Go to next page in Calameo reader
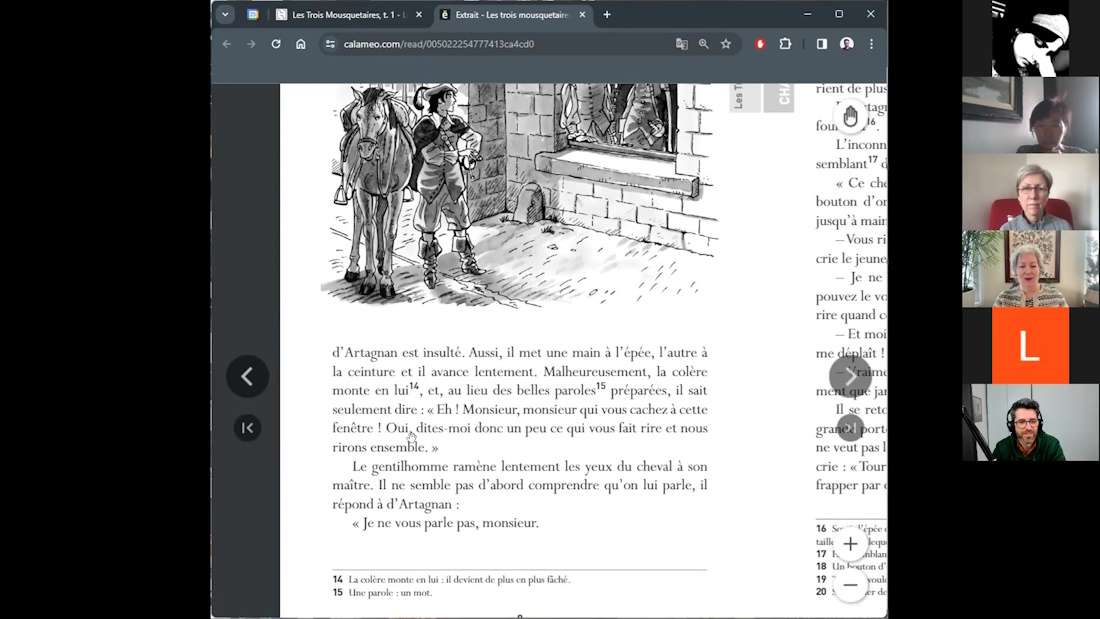The height and width of the screenshot is (619, 1100). [850, 376]
